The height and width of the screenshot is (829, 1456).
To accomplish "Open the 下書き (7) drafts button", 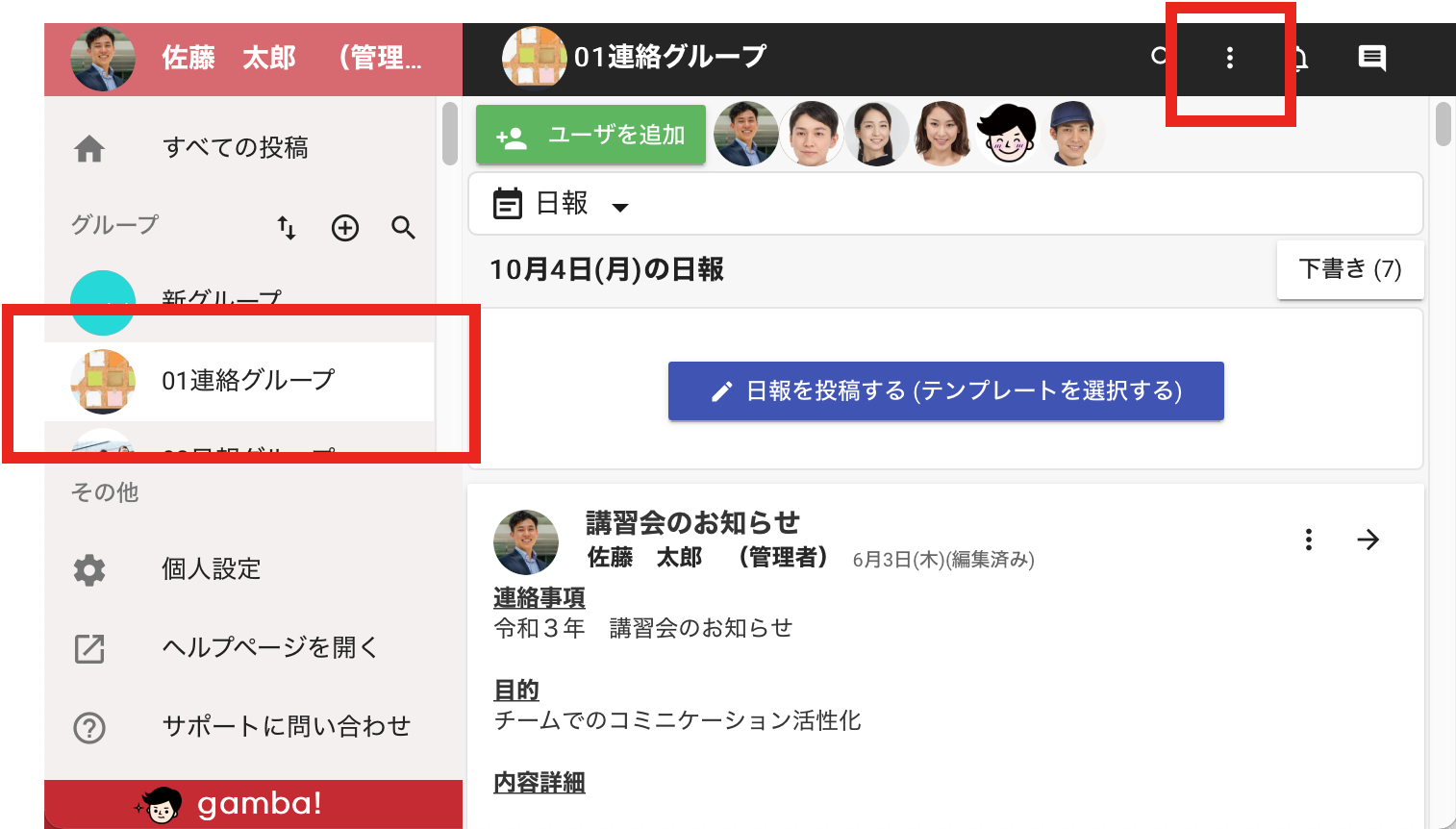I will (x=1350, y=269).
